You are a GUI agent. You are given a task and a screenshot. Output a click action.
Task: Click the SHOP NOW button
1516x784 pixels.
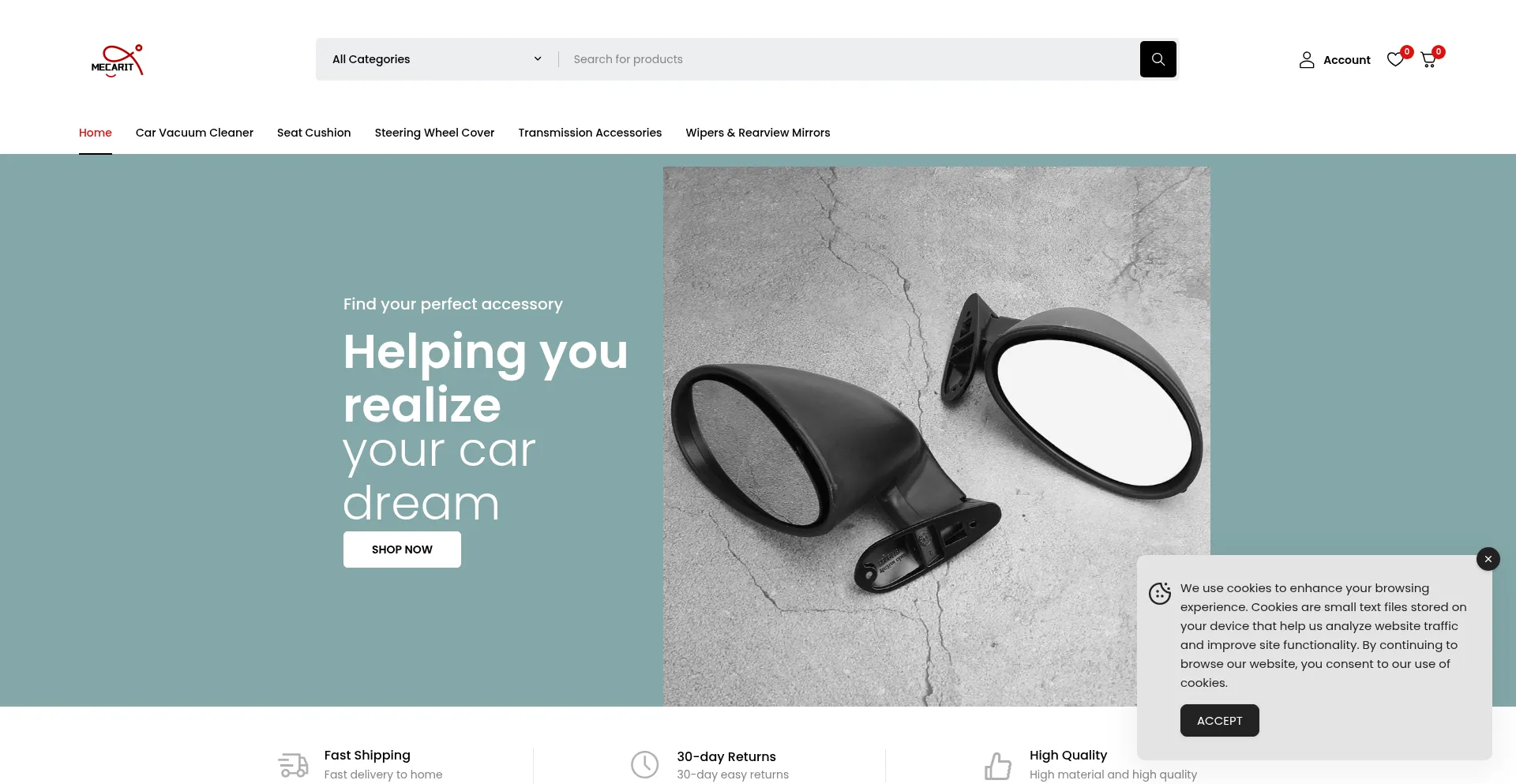coord(402,550)
